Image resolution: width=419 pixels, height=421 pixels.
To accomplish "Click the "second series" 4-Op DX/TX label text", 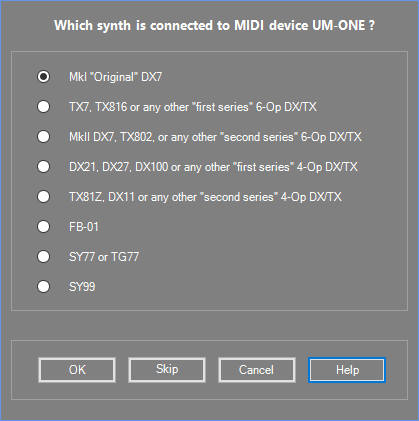I will point(205,197).
